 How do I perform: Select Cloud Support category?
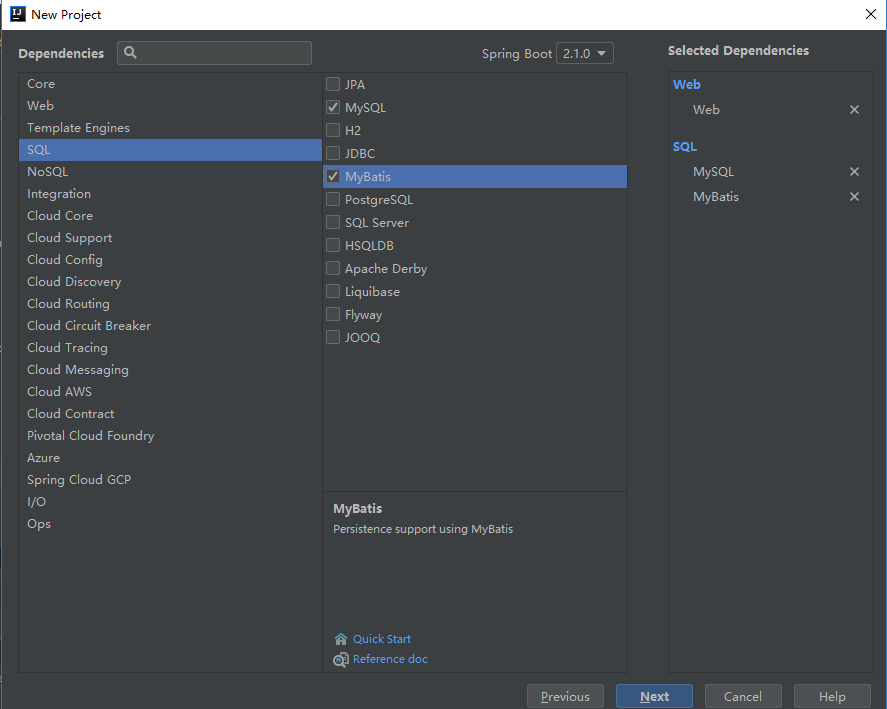click(170, 238)
